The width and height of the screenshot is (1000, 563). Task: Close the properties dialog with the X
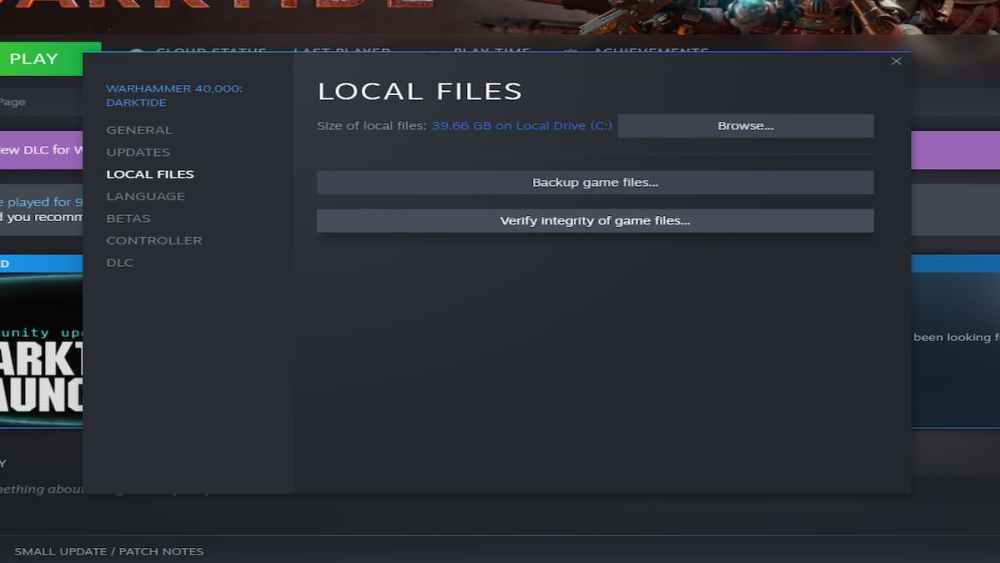[x=896, y=61]
